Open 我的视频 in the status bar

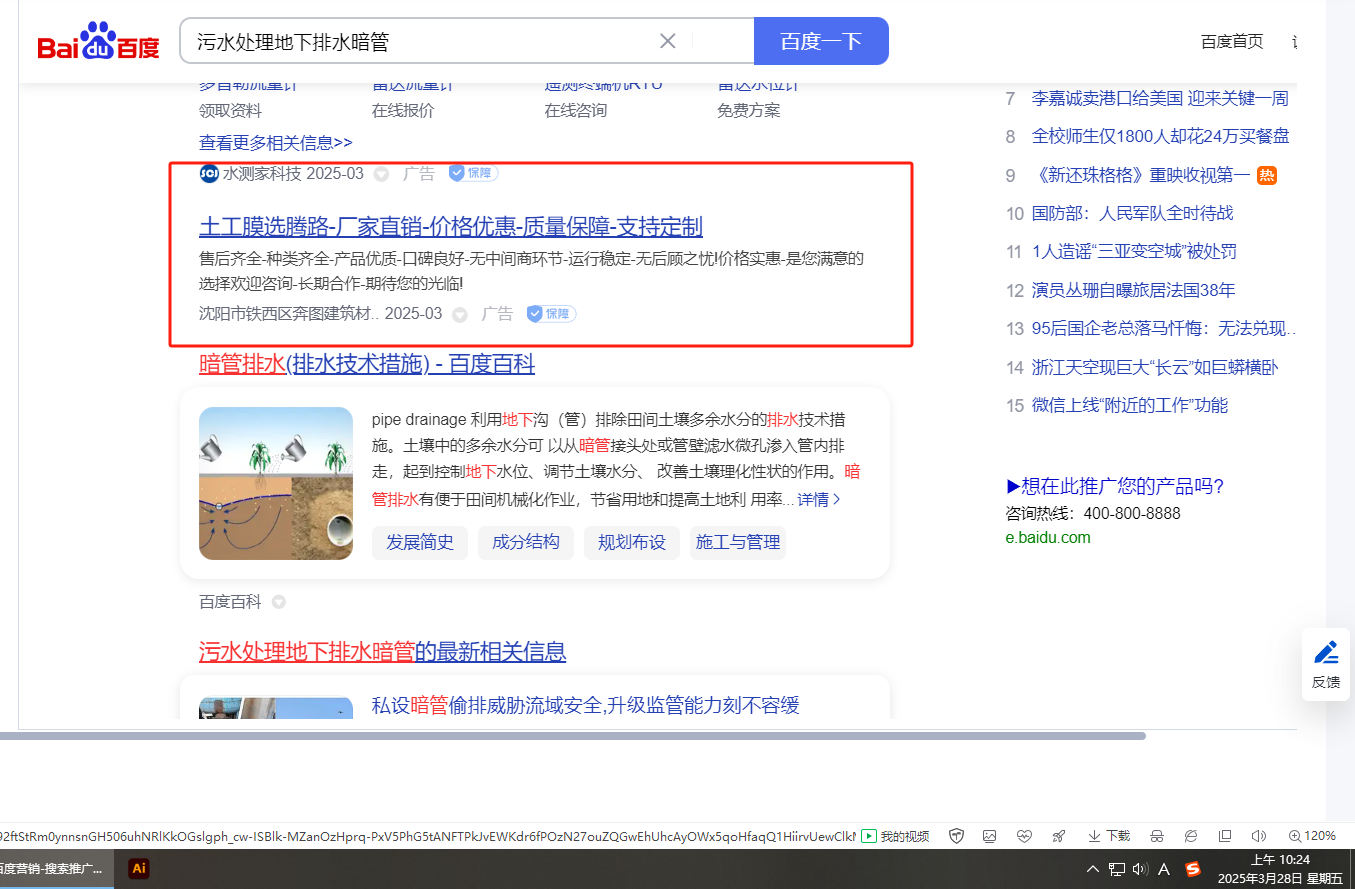click(x=895, y=836)
